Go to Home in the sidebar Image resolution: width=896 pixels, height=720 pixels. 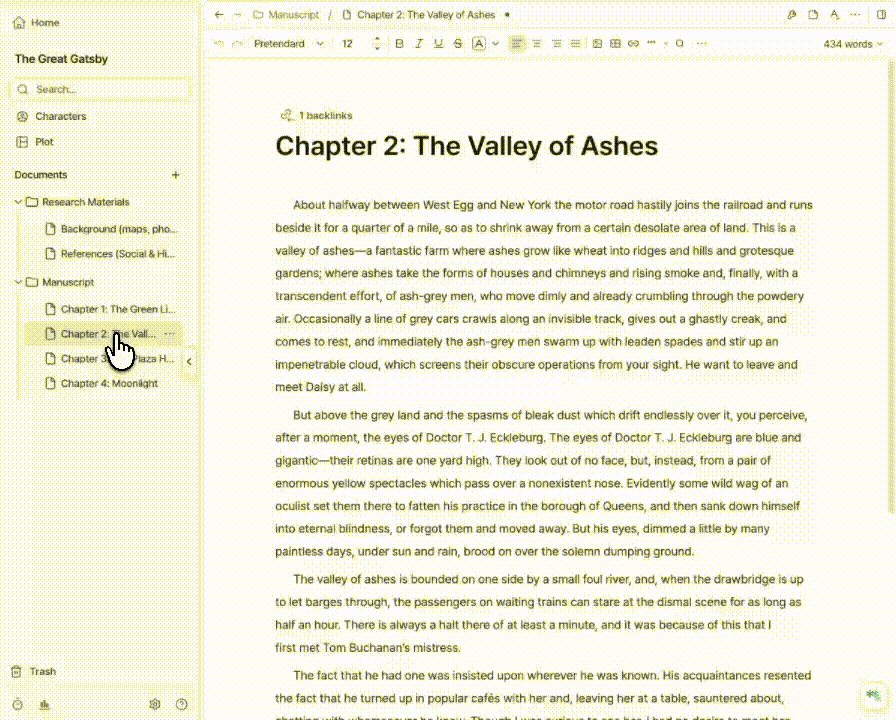[x=37, y=23]
